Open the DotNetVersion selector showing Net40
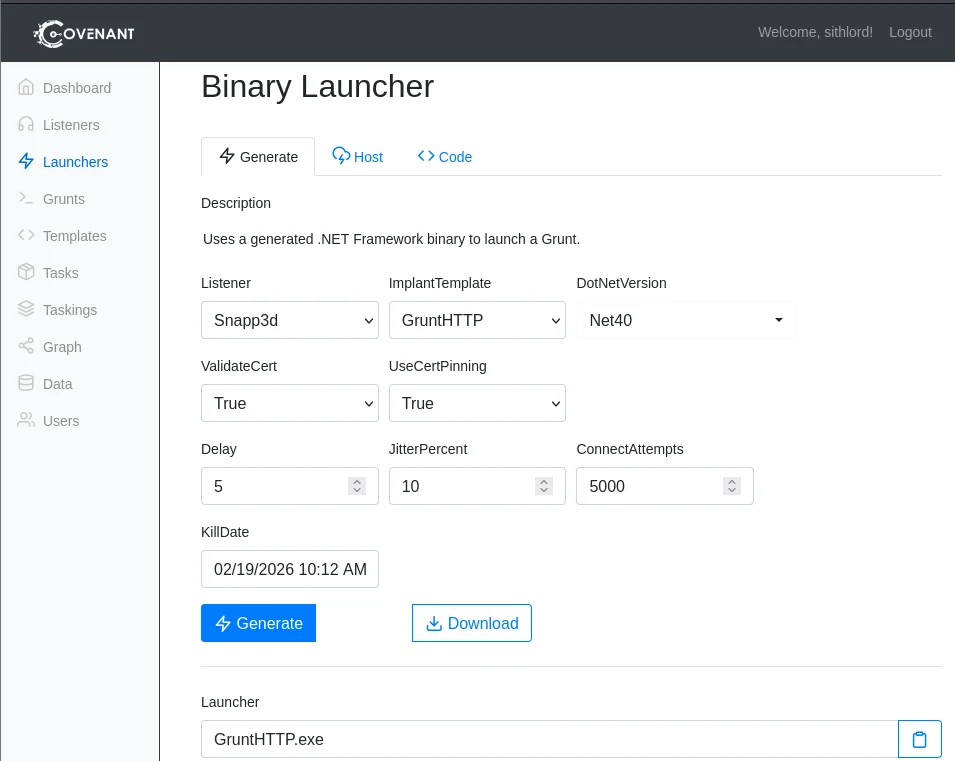The width and height of the screenshot is (955, 761). point(685,320)
